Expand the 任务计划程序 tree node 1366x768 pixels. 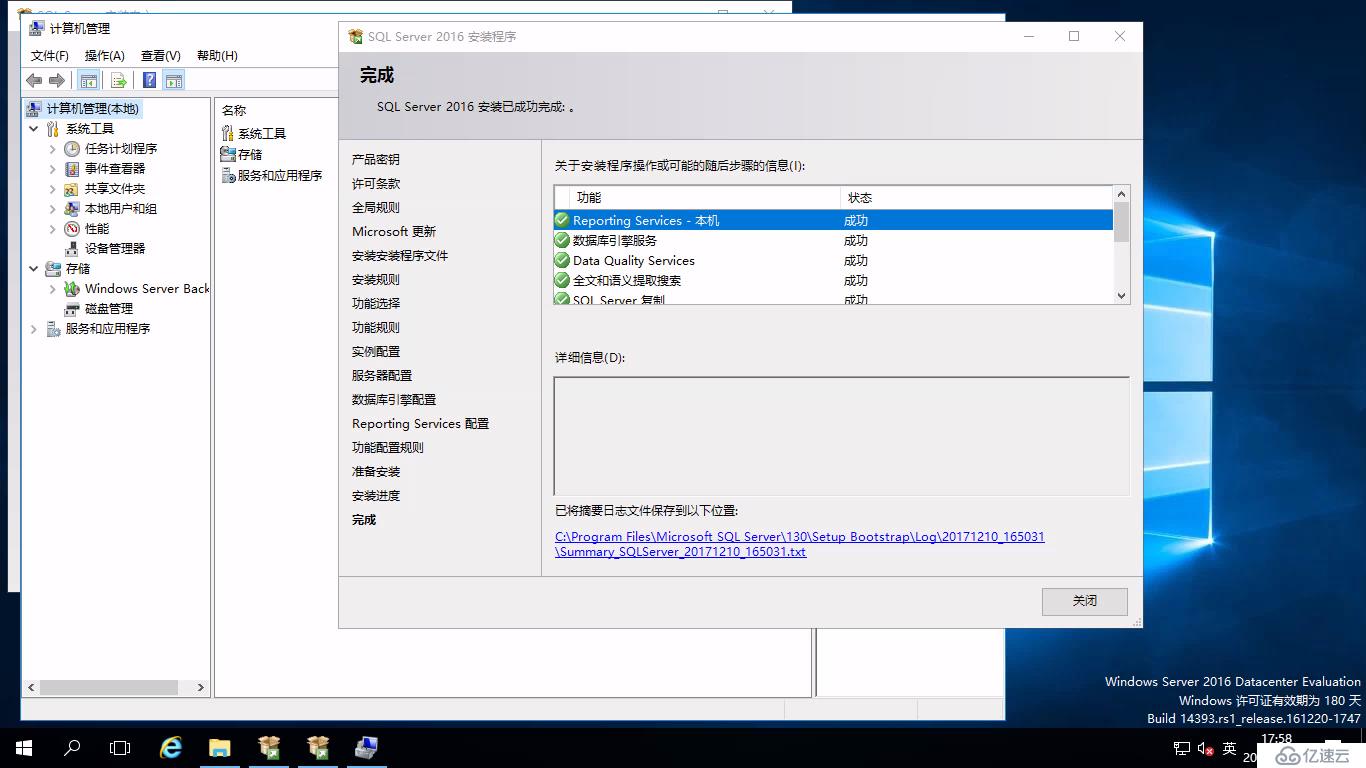[53, 148]
